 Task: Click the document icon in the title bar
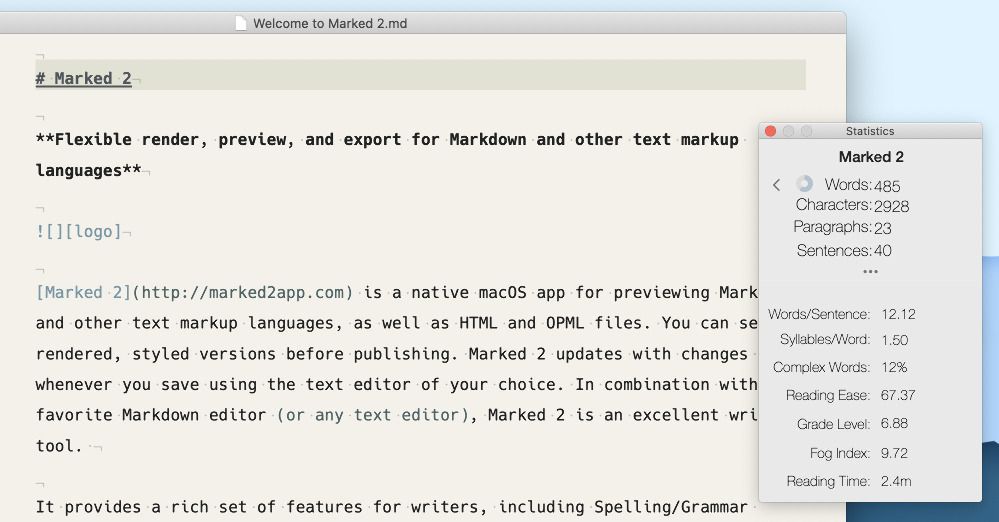[241, 24]
